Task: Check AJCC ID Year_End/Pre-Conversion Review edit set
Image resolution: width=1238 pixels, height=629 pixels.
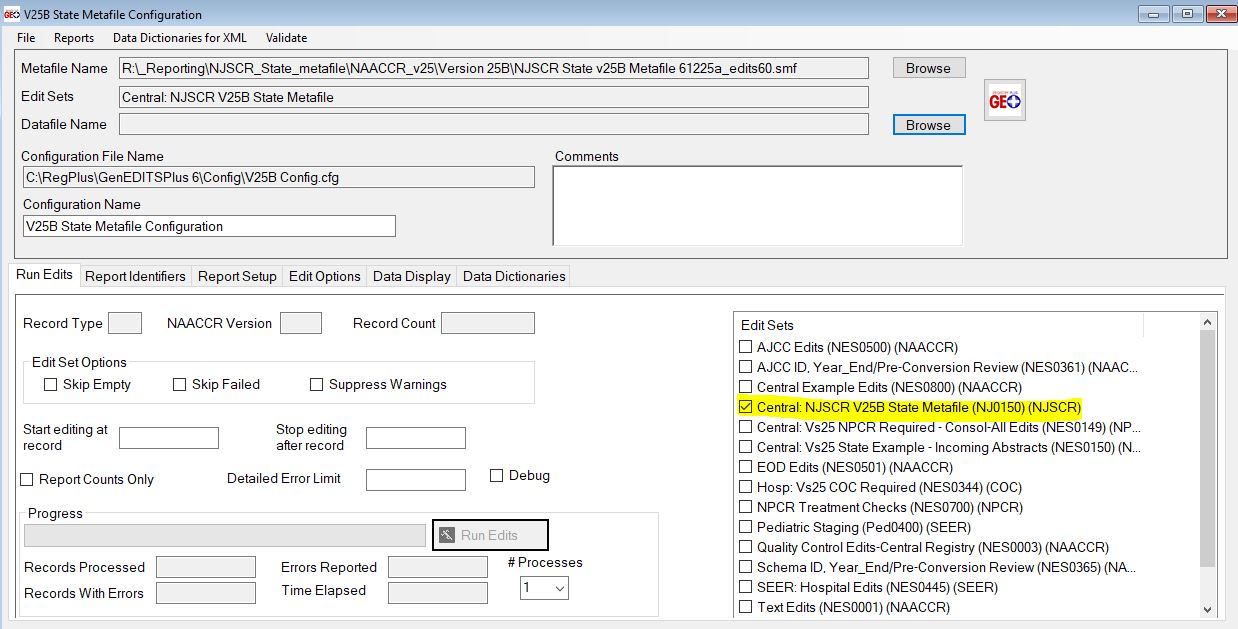Action: 745,367
